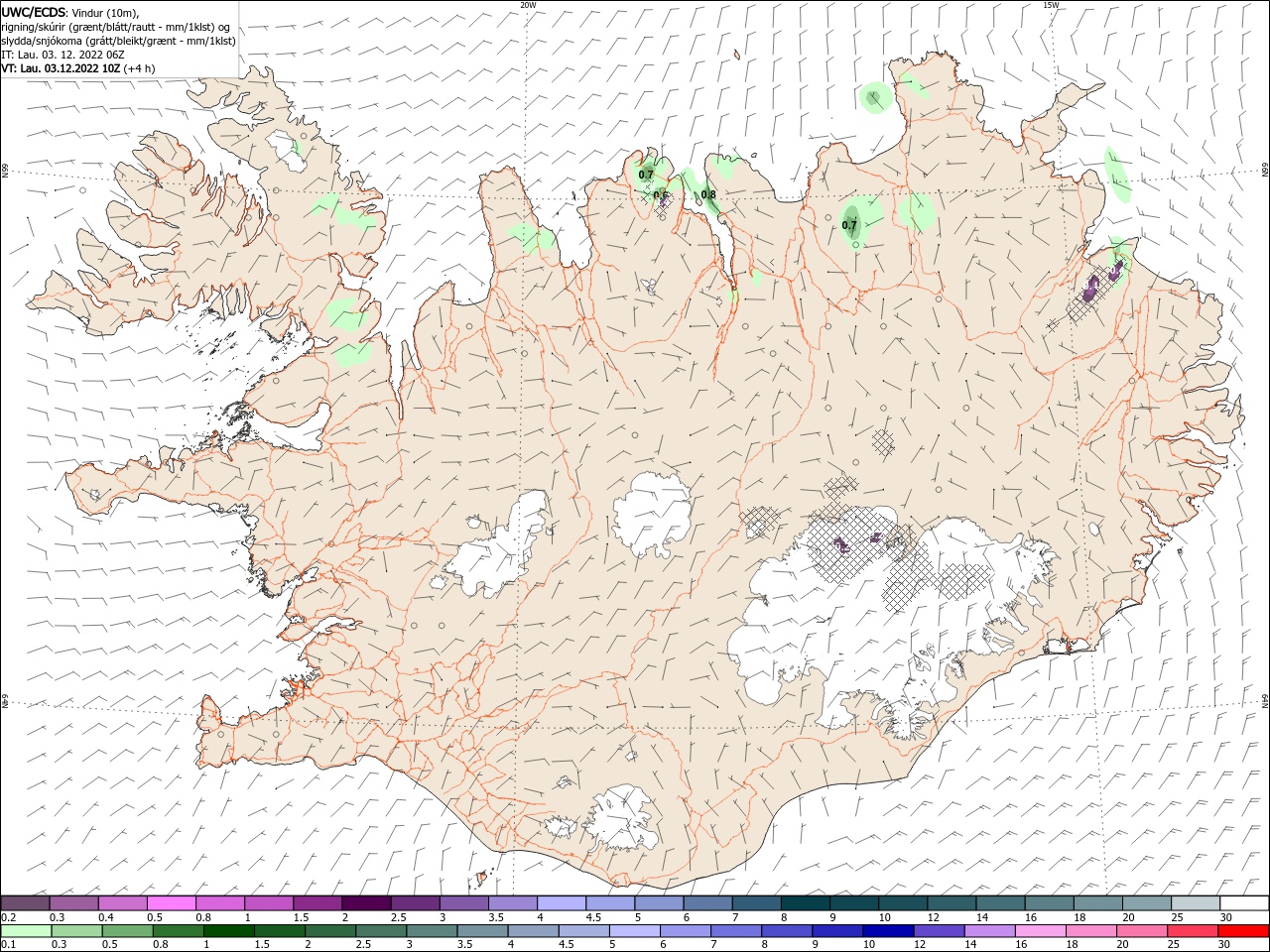The image size is (1270, 952).
Task: Pick the lower-row green swatch at 2
Action: [329, 931]
